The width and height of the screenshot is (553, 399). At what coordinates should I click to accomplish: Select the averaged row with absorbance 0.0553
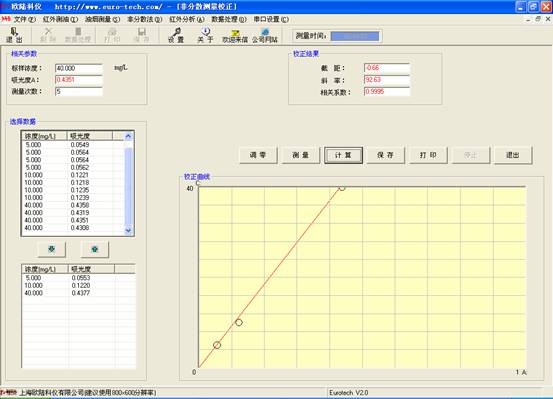[x=79, y=278]
